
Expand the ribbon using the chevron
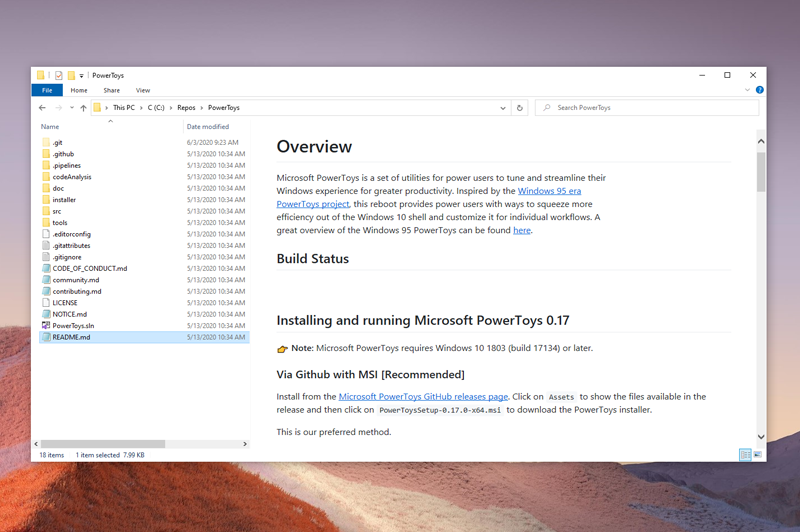(x=747, y=90)
